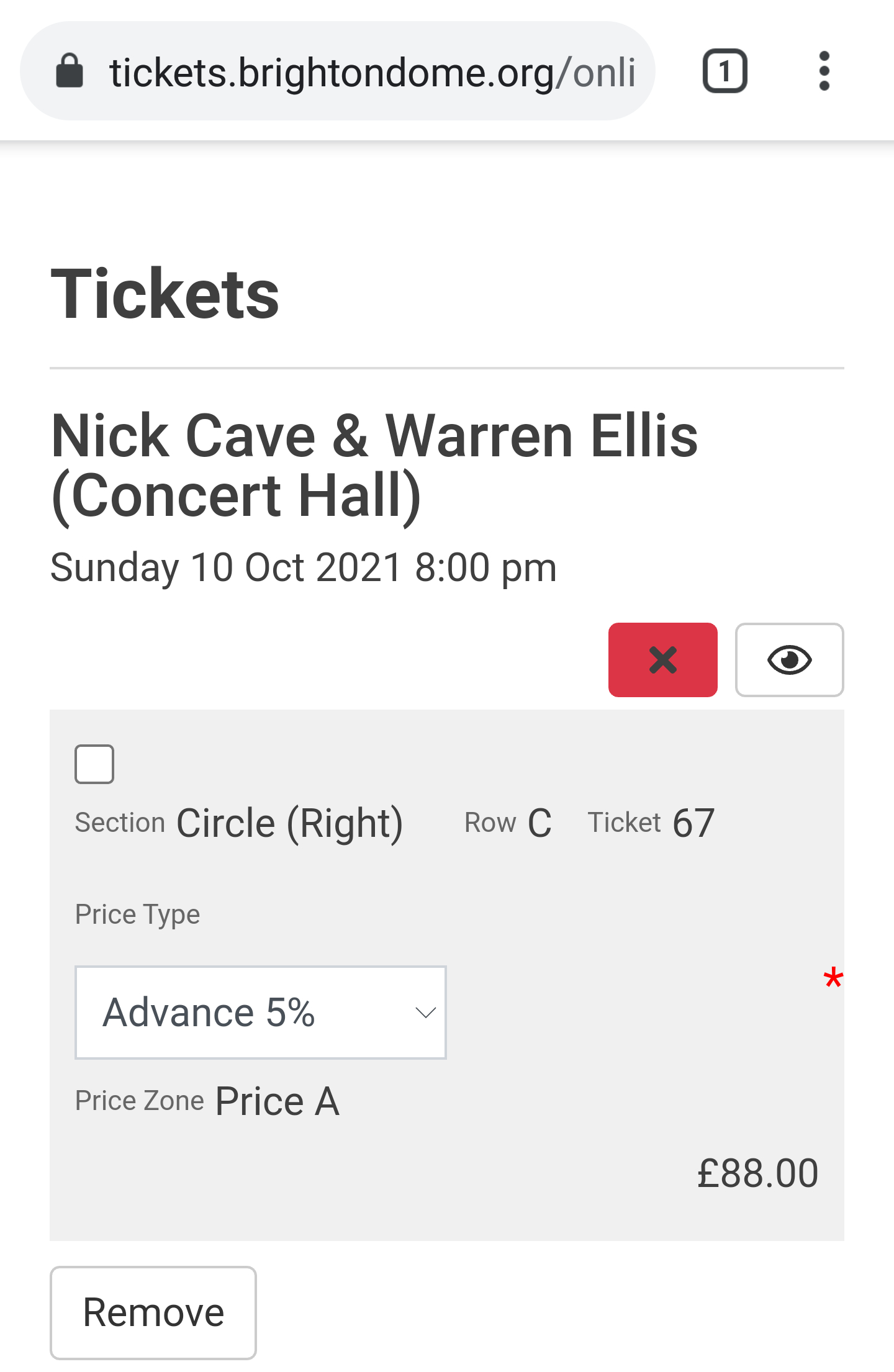Click the Nick Cave & Warren Ellis event title
The width and height of the screenshot is (894, 1372).
[x=374, y=466]
